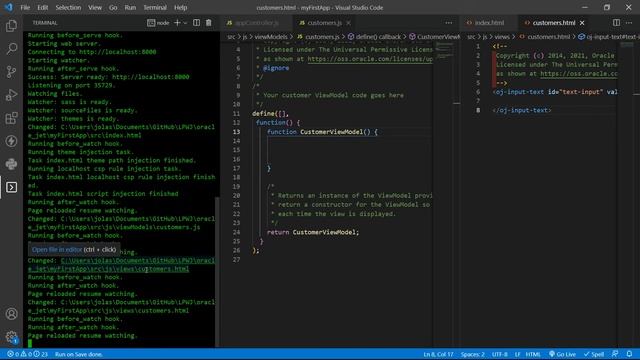This screenshot has height=360, width=640.
Task: Open the Accounts menu icon
Action: click(x=11, y=314)
